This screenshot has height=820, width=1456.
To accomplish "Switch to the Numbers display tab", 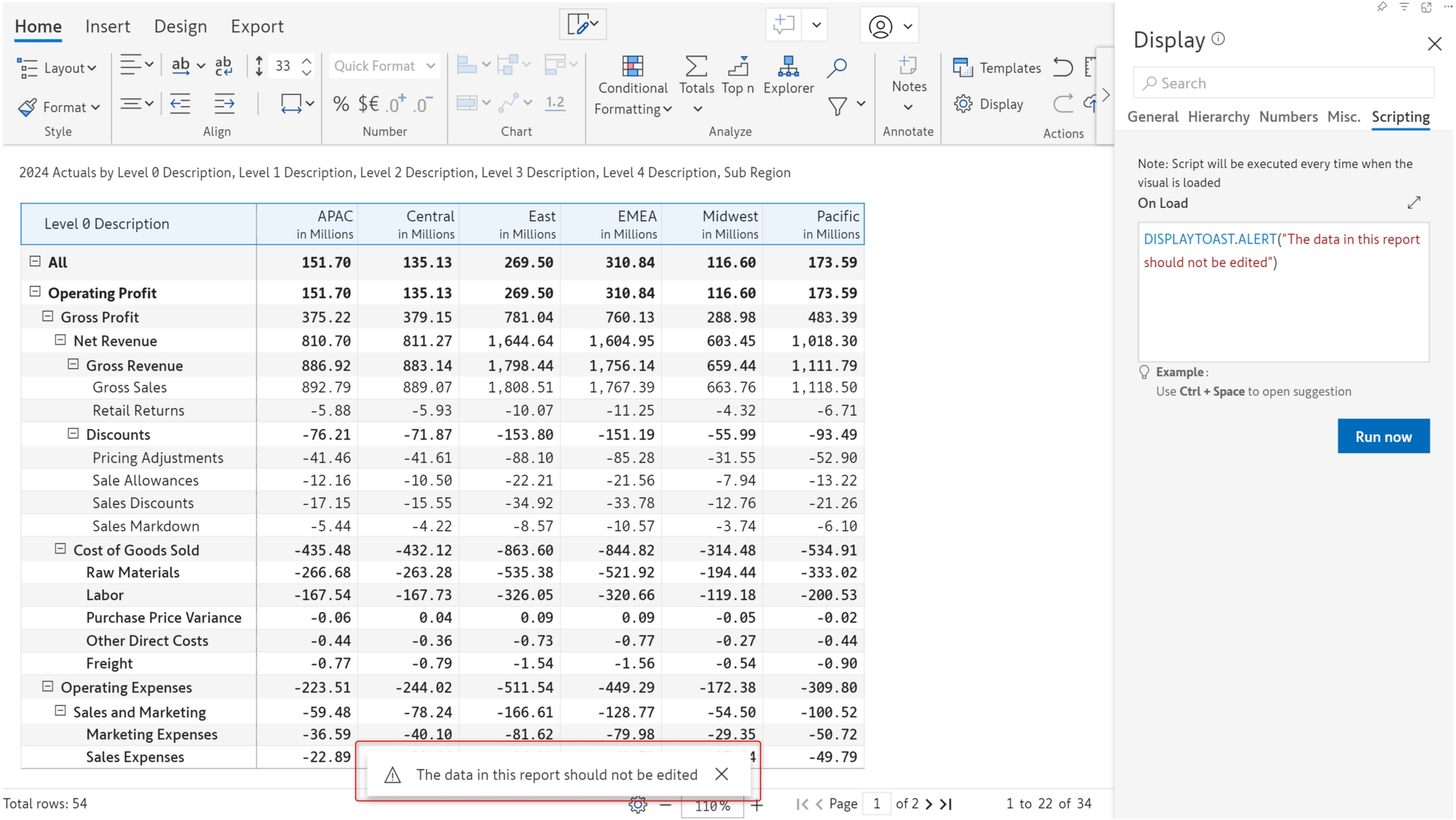I will (x=1288, y=117).
